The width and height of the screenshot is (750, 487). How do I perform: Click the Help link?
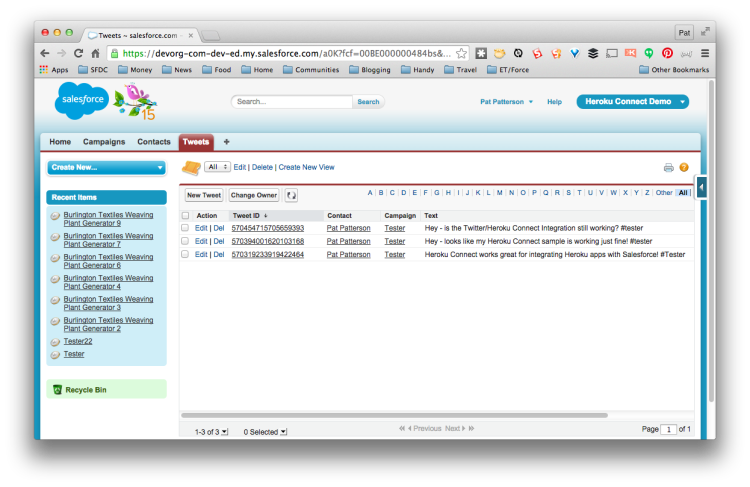click(554, 102)
